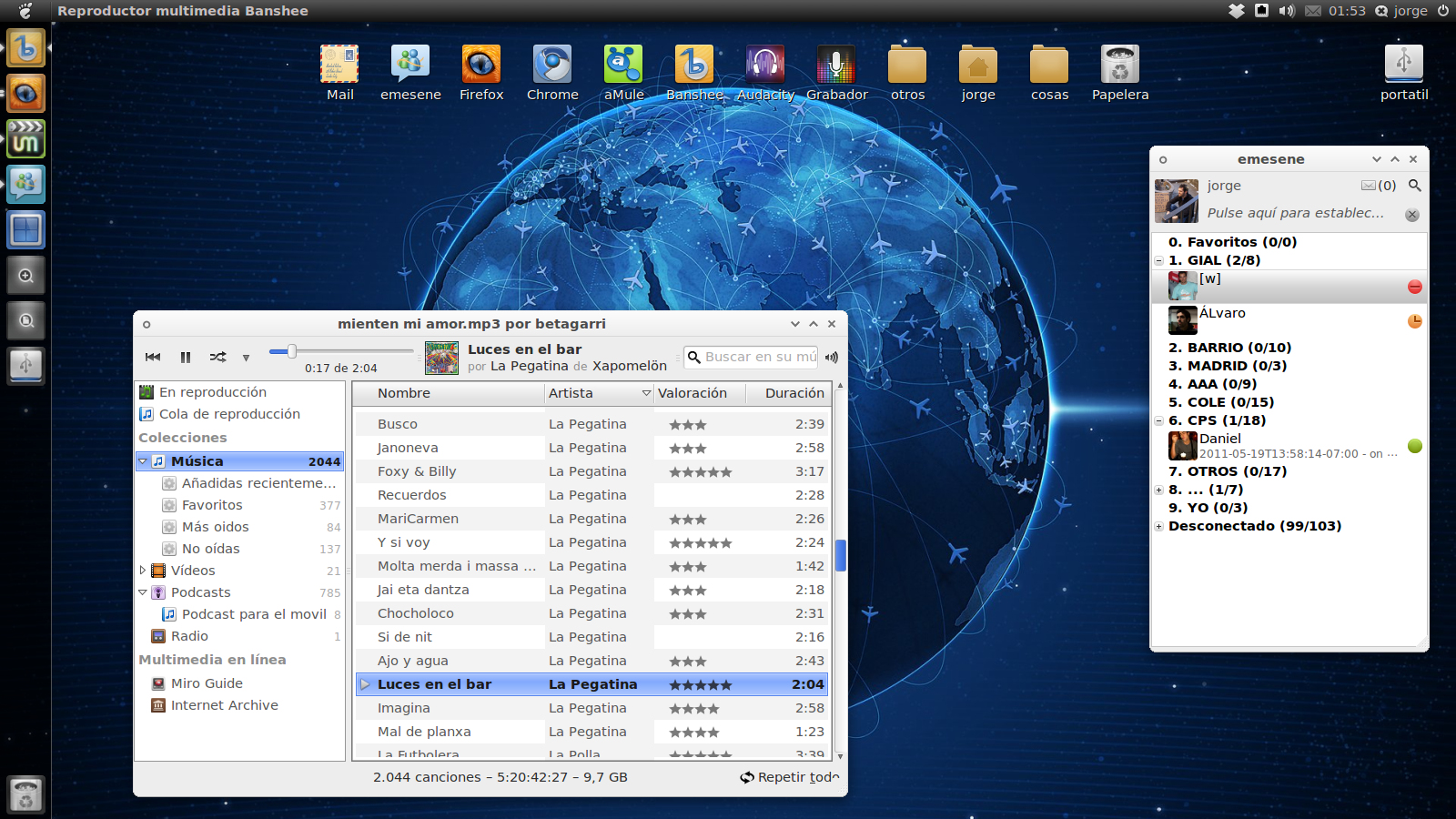Screen dimensions: 1456x819
Task: Sort the track list by Artista column
Action: coord(591,393)
